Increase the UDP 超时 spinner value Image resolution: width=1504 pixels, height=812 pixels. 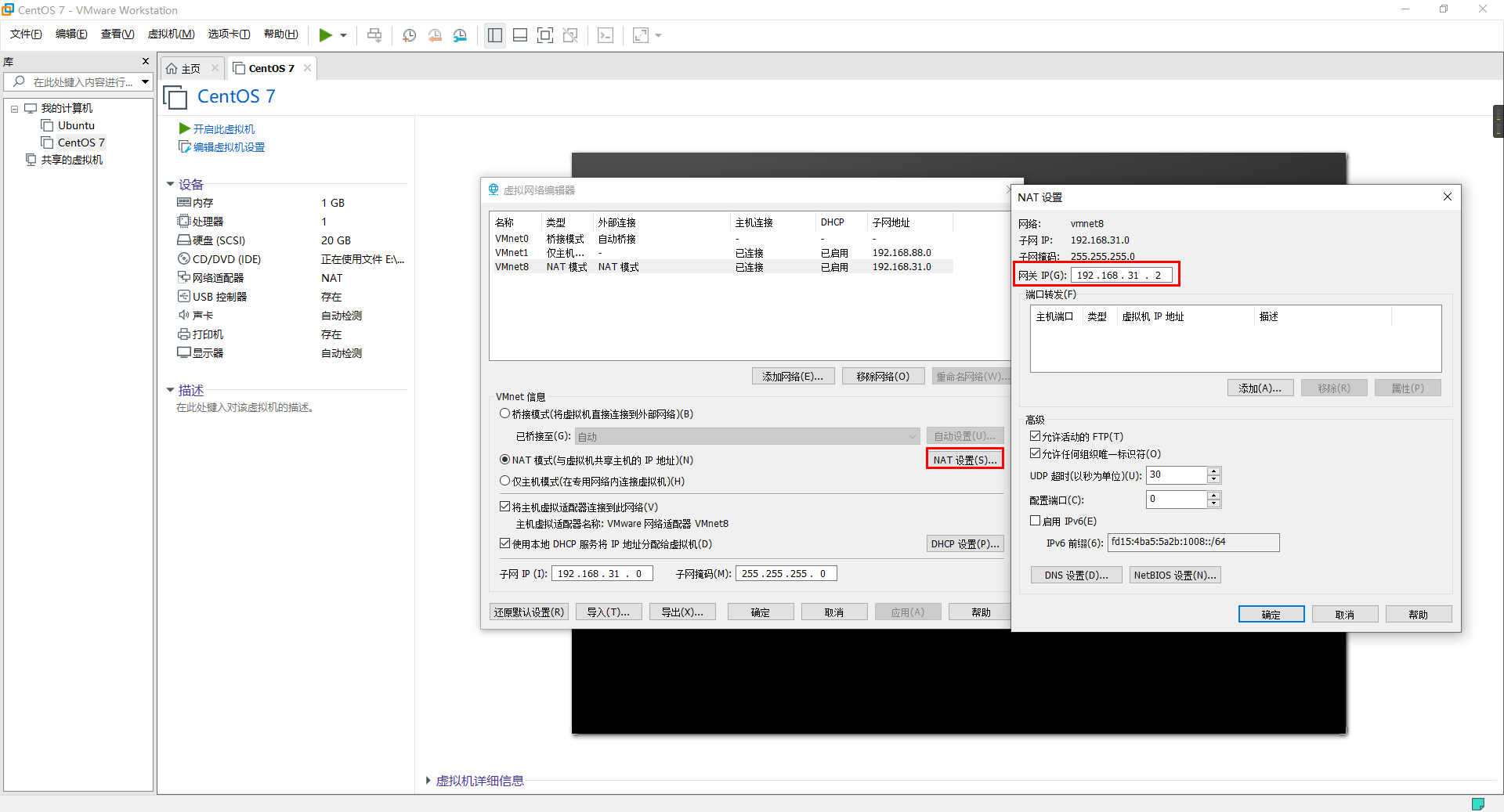[x=1213, y=471]
